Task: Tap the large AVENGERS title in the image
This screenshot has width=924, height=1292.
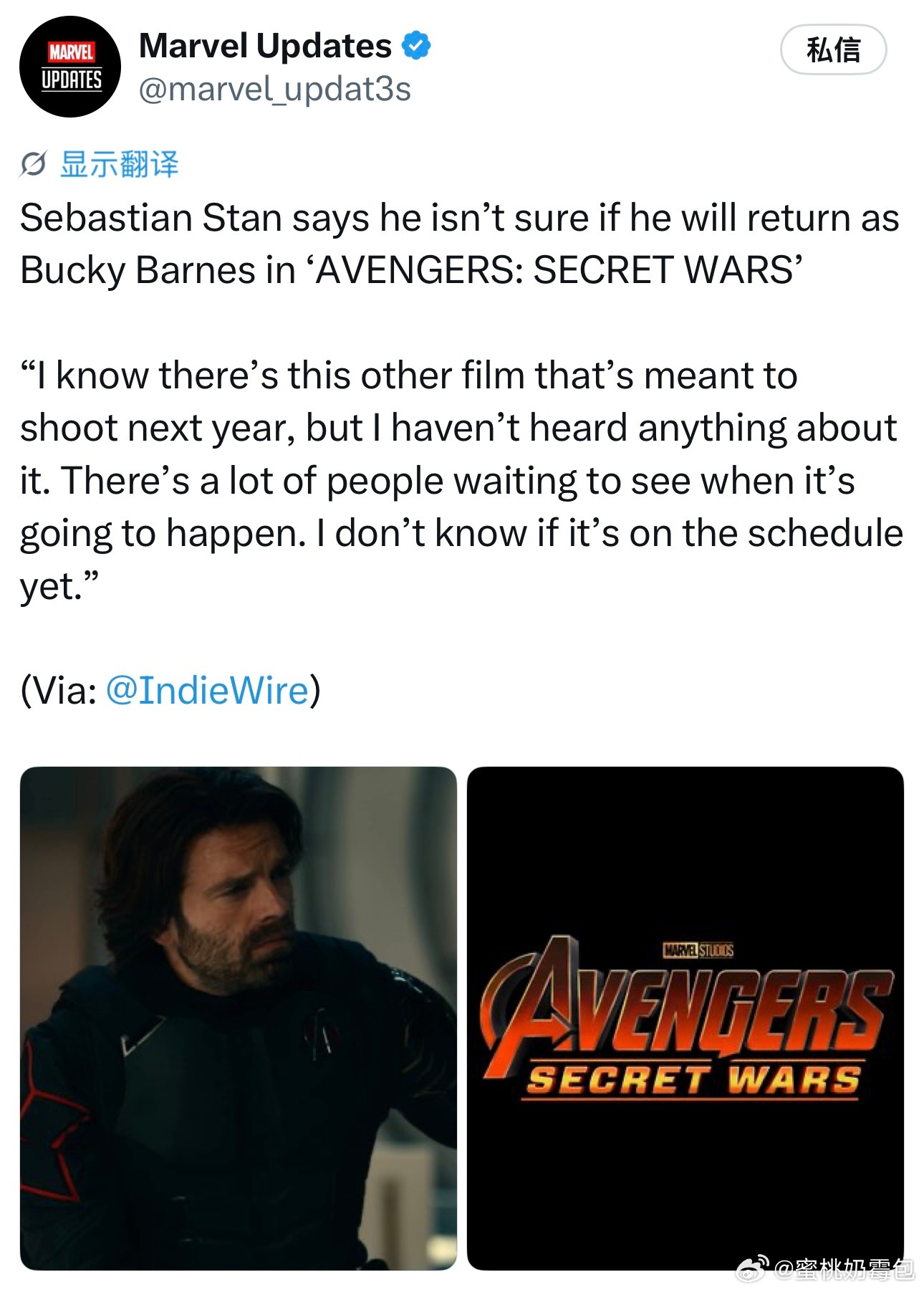Action: point(688,1003)
